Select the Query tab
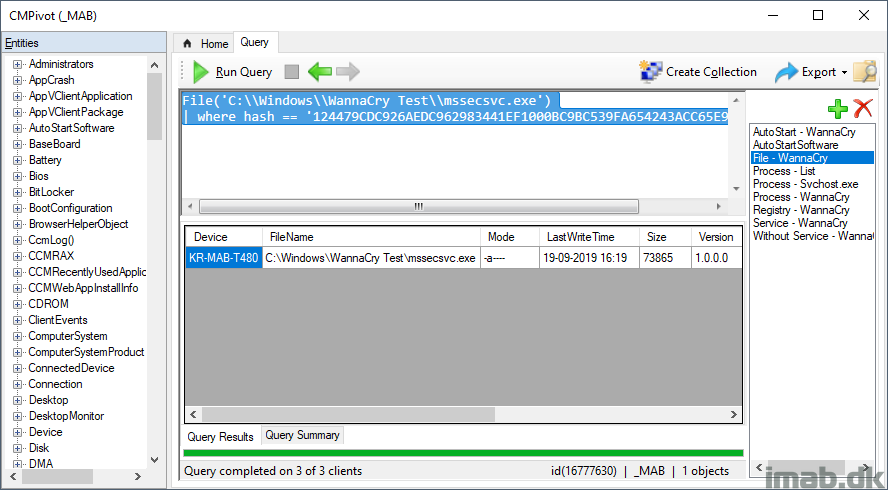The image size is (888, 490). point(254,42)
